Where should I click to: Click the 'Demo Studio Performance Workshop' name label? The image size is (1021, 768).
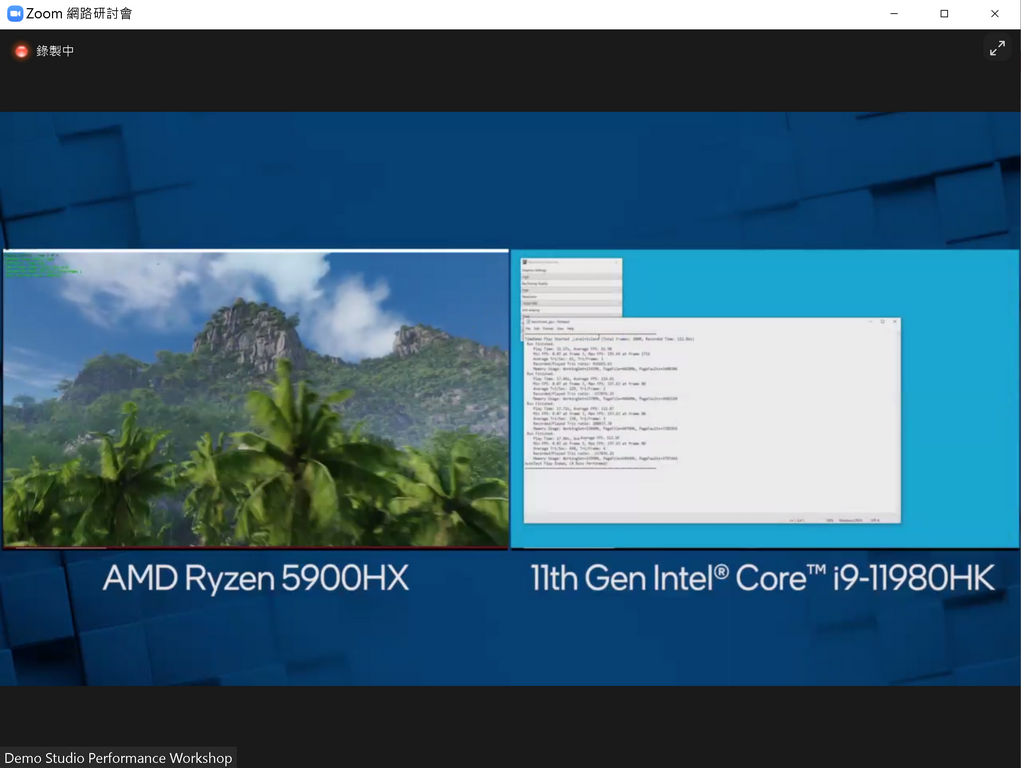(x=118, y=758)
